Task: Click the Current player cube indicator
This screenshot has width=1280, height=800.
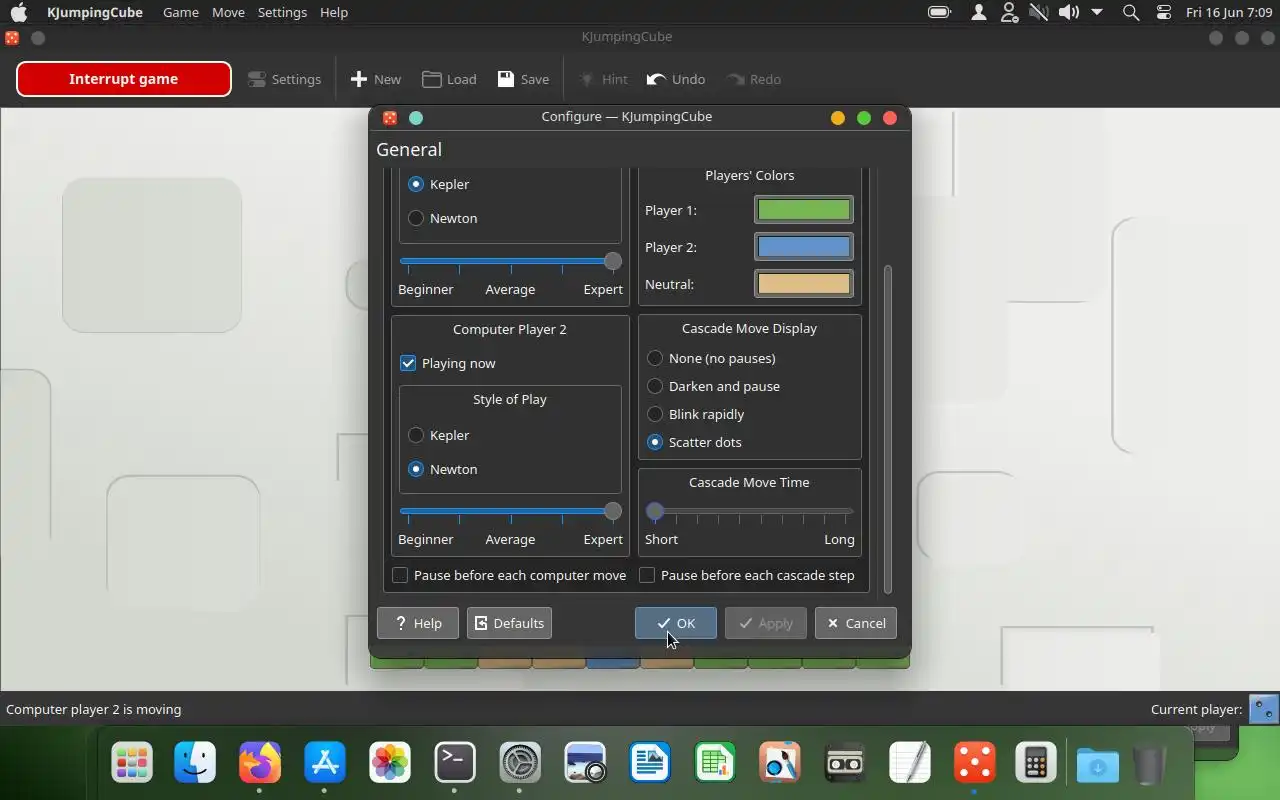Action: [x=1264, y=709]
